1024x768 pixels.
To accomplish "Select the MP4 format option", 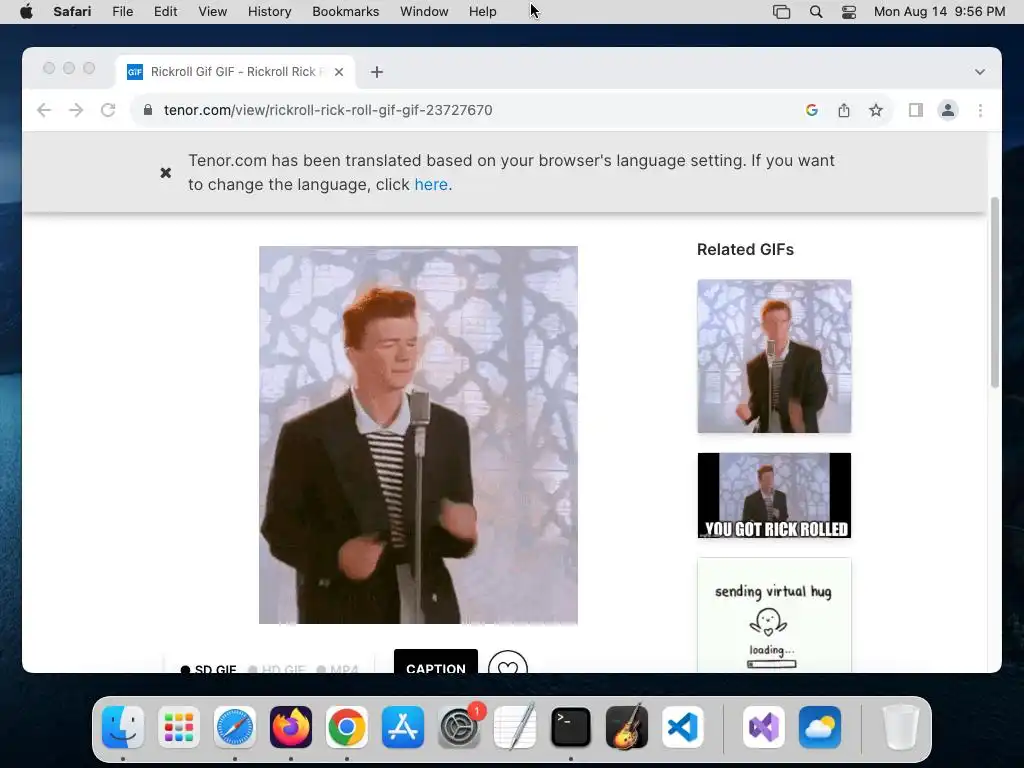I will point(338,669).
